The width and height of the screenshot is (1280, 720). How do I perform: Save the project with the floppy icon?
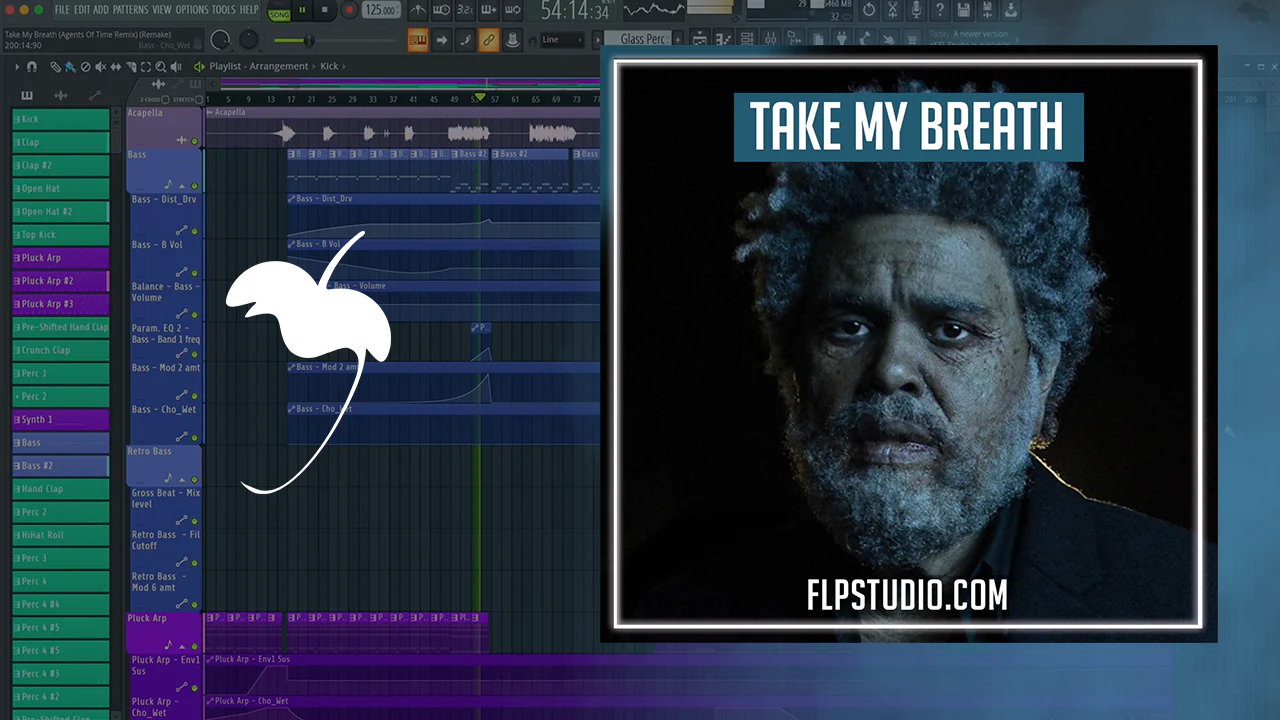(x=964, y=10)
